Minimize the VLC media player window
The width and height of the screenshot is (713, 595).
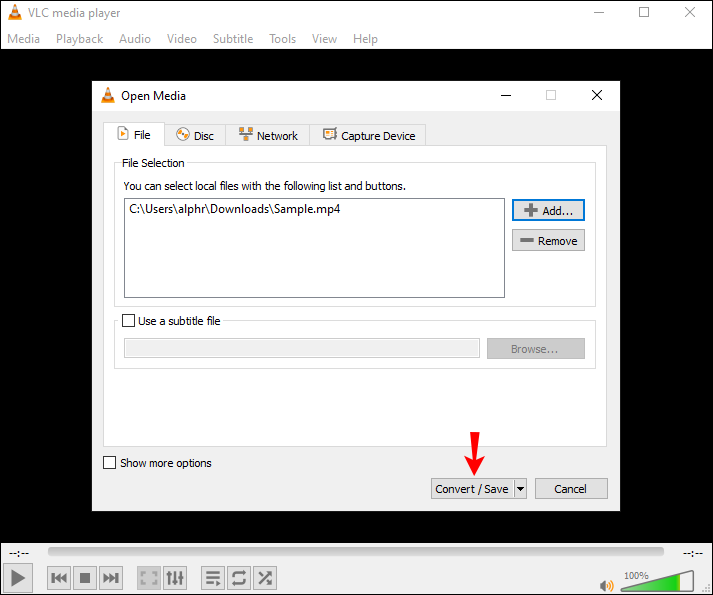point(599,12)
